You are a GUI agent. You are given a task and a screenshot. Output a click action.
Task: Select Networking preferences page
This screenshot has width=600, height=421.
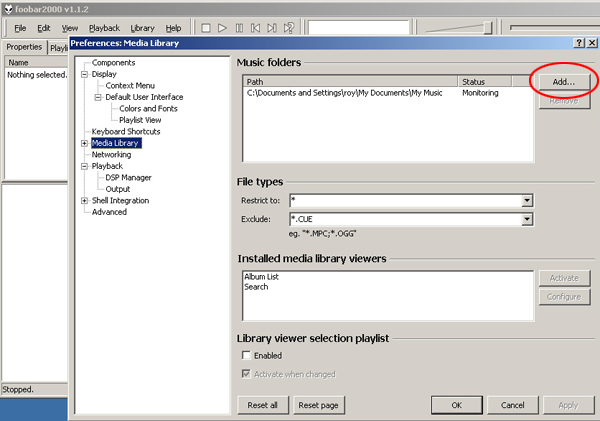click(111, 154)
